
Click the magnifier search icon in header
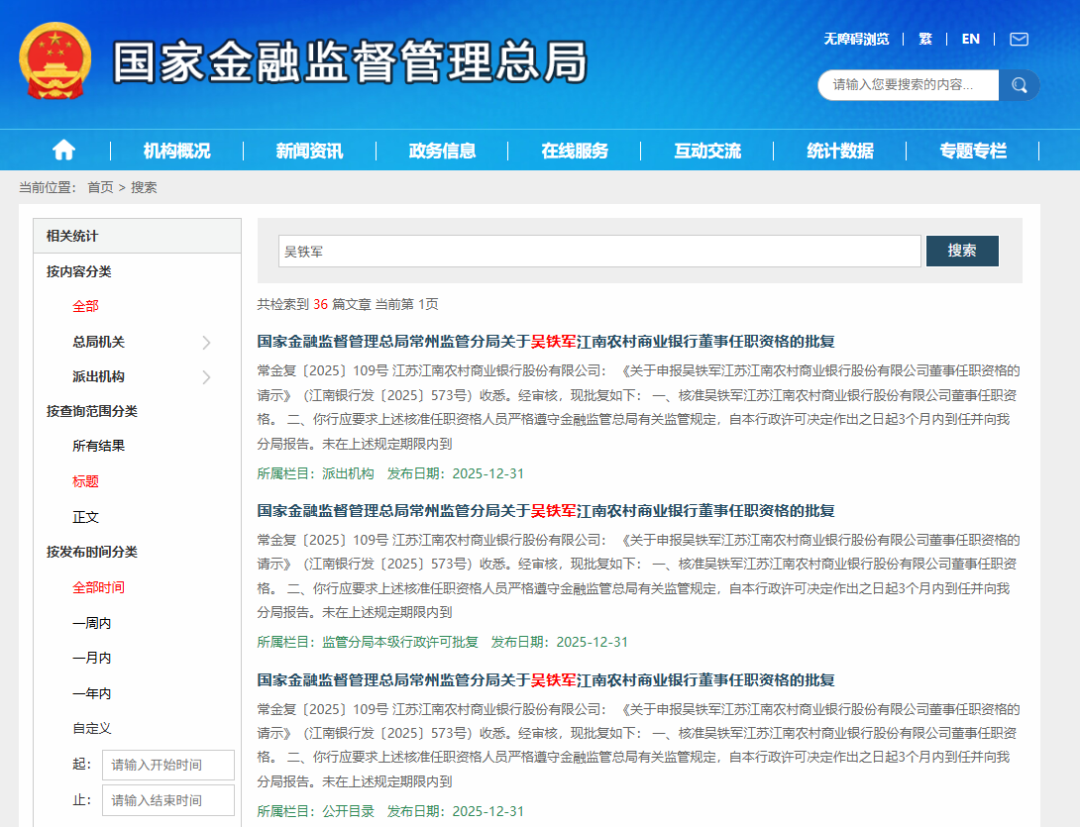pos(1019,85)
